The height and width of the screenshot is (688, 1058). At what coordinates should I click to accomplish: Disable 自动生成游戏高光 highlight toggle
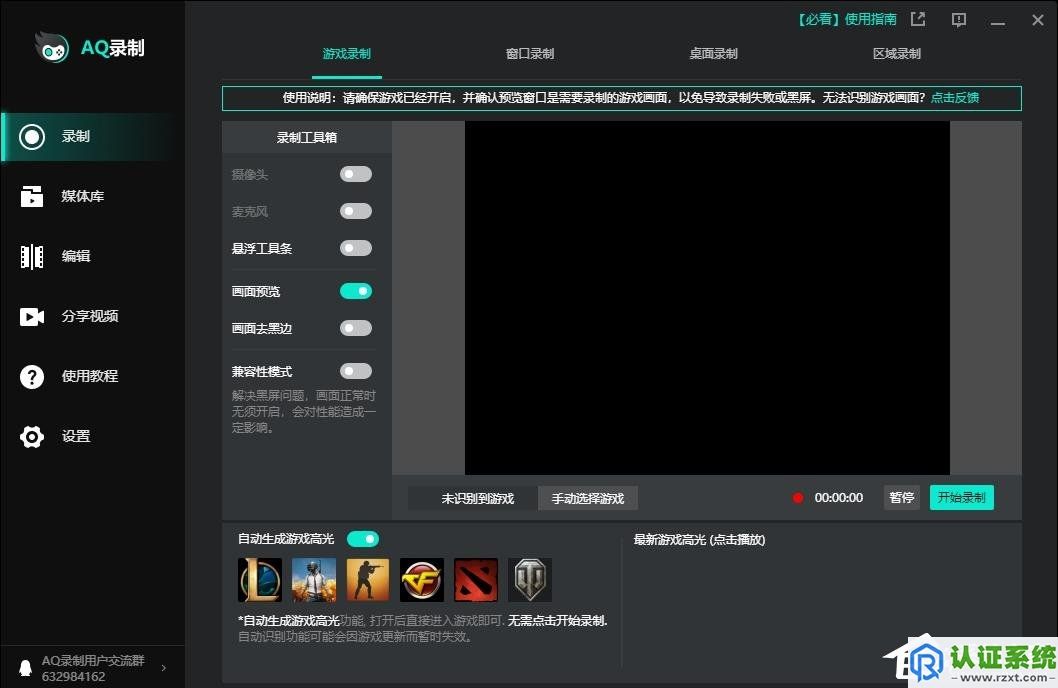coord(363,538)
